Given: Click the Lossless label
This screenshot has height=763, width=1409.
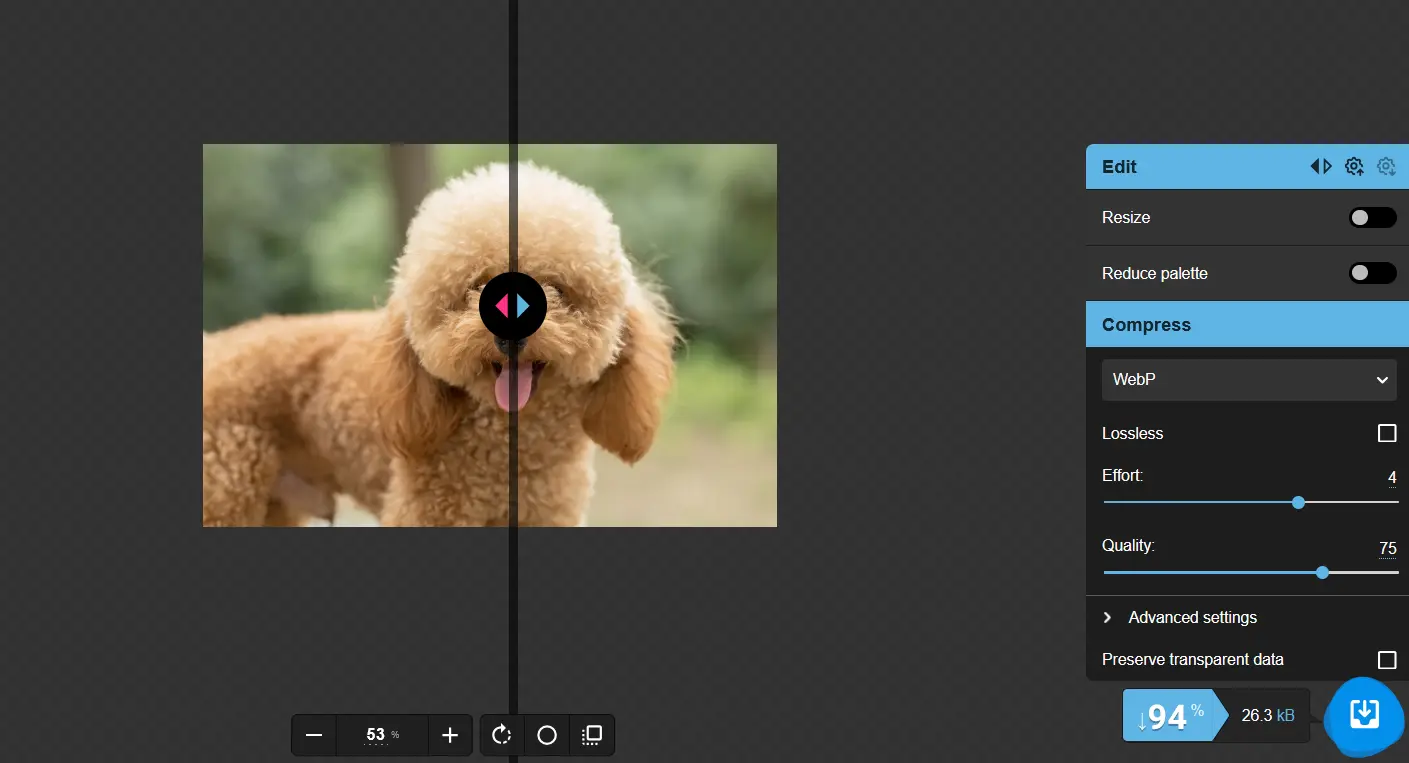Looking at the screenshot, I should (x=1133, y=433).
